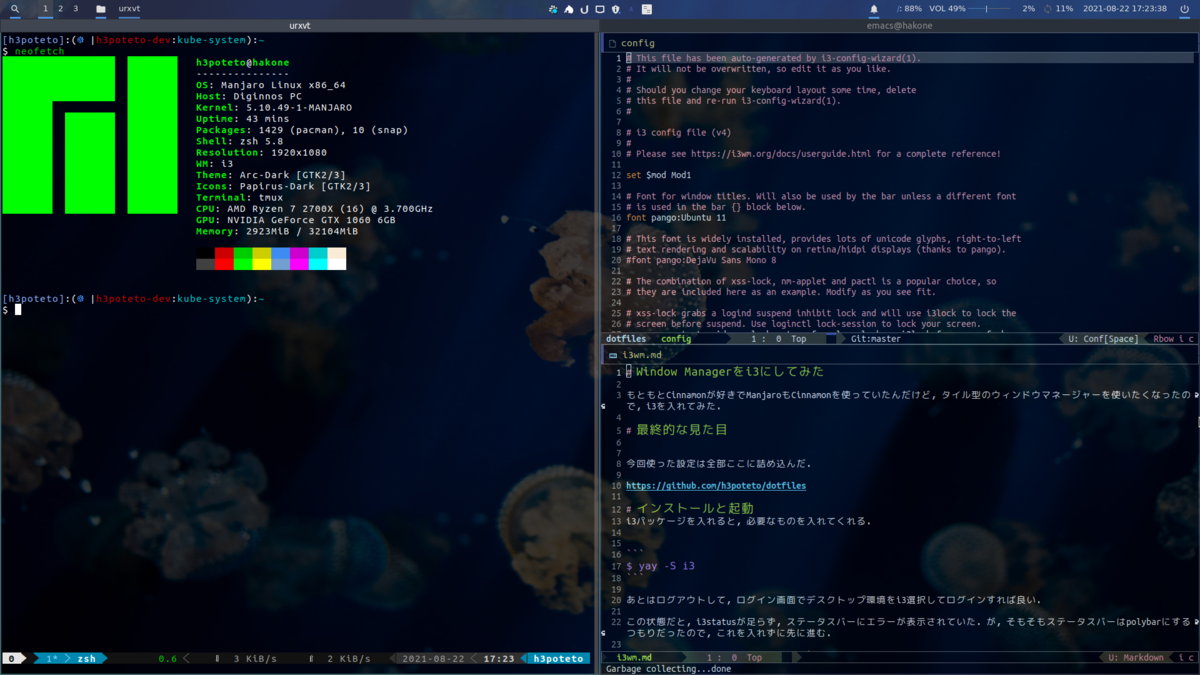This screenshot has width=1200, height=675.
Task: Click the heading 最終的な見た目
Action: [682, 430]
